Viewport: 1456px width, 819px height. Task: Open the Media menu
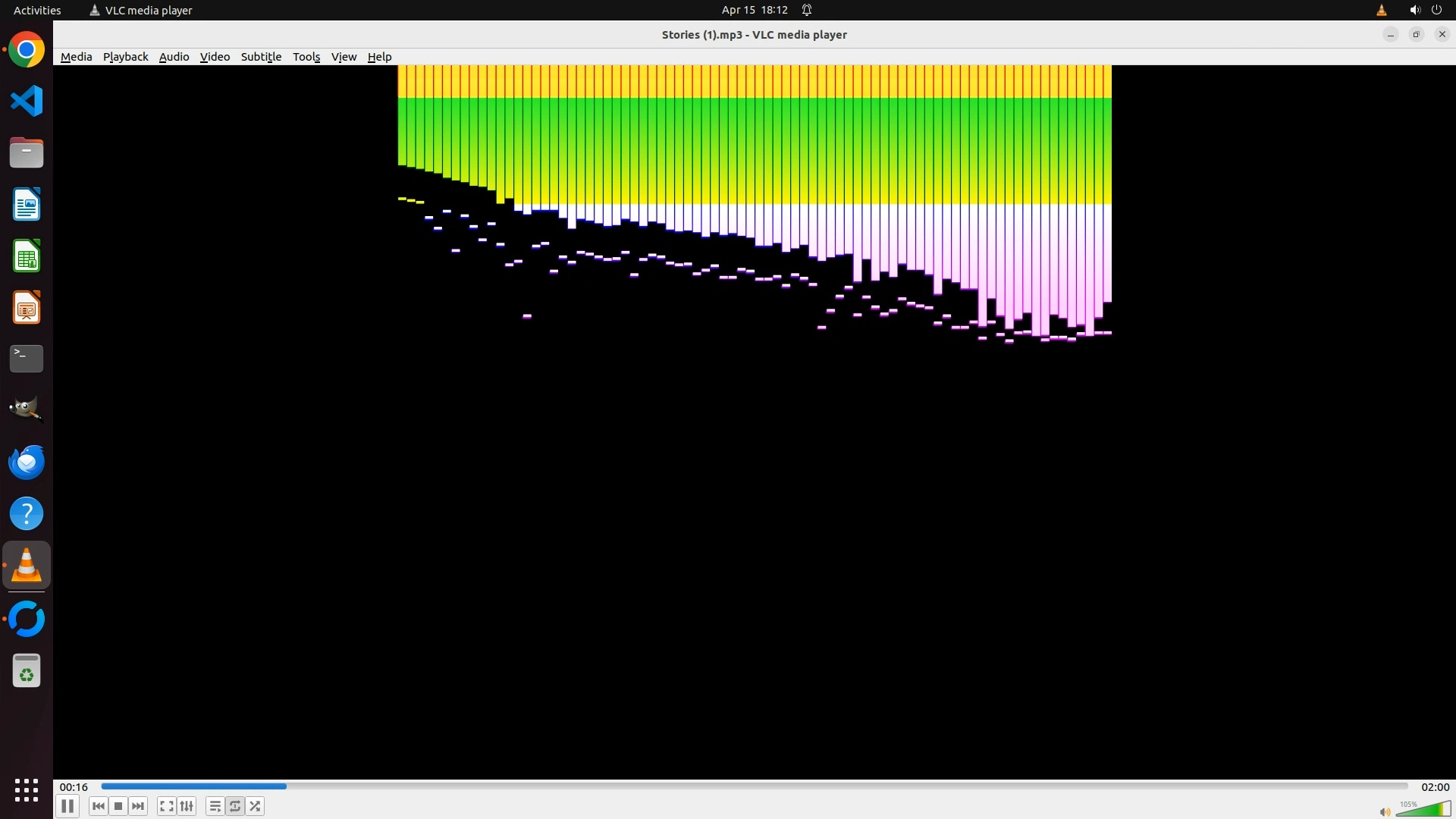(x=76, y=57)
